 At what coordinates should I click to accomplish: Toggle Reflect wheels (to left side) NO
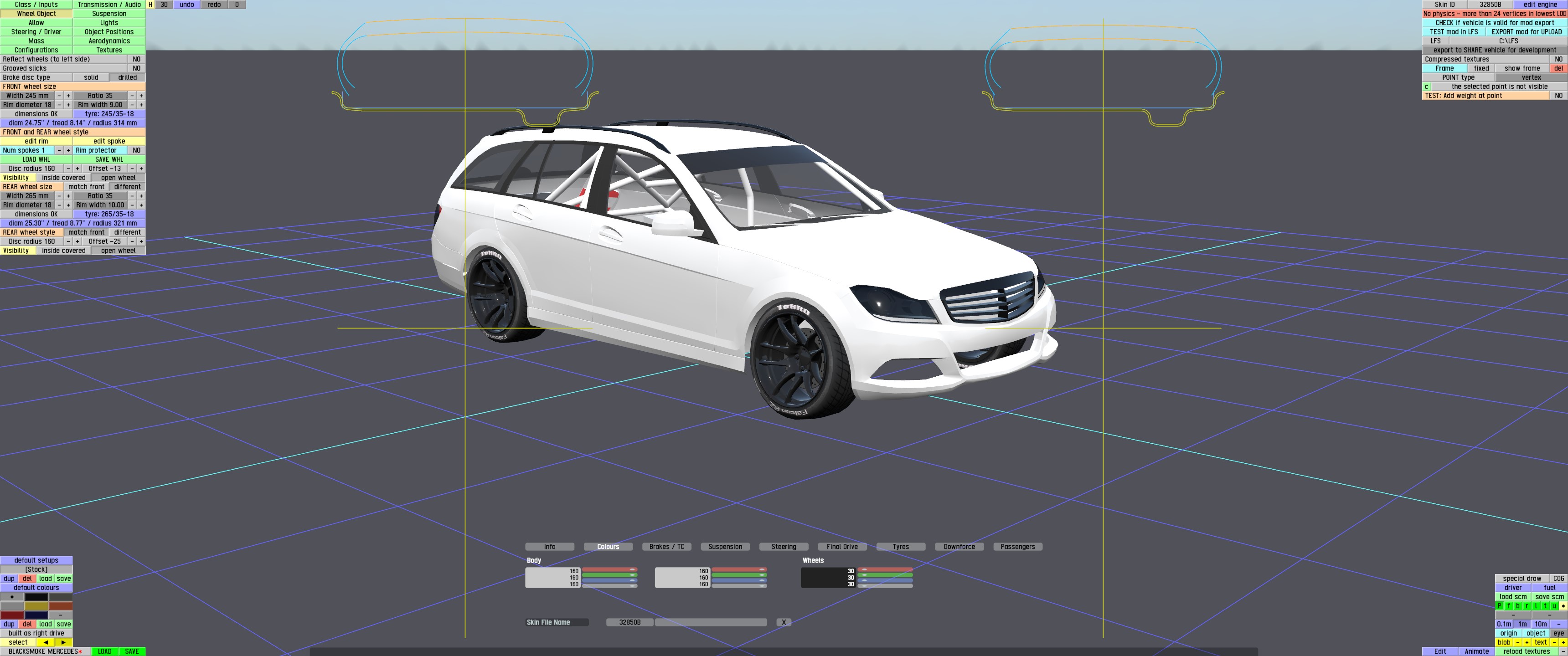point(136,59)
